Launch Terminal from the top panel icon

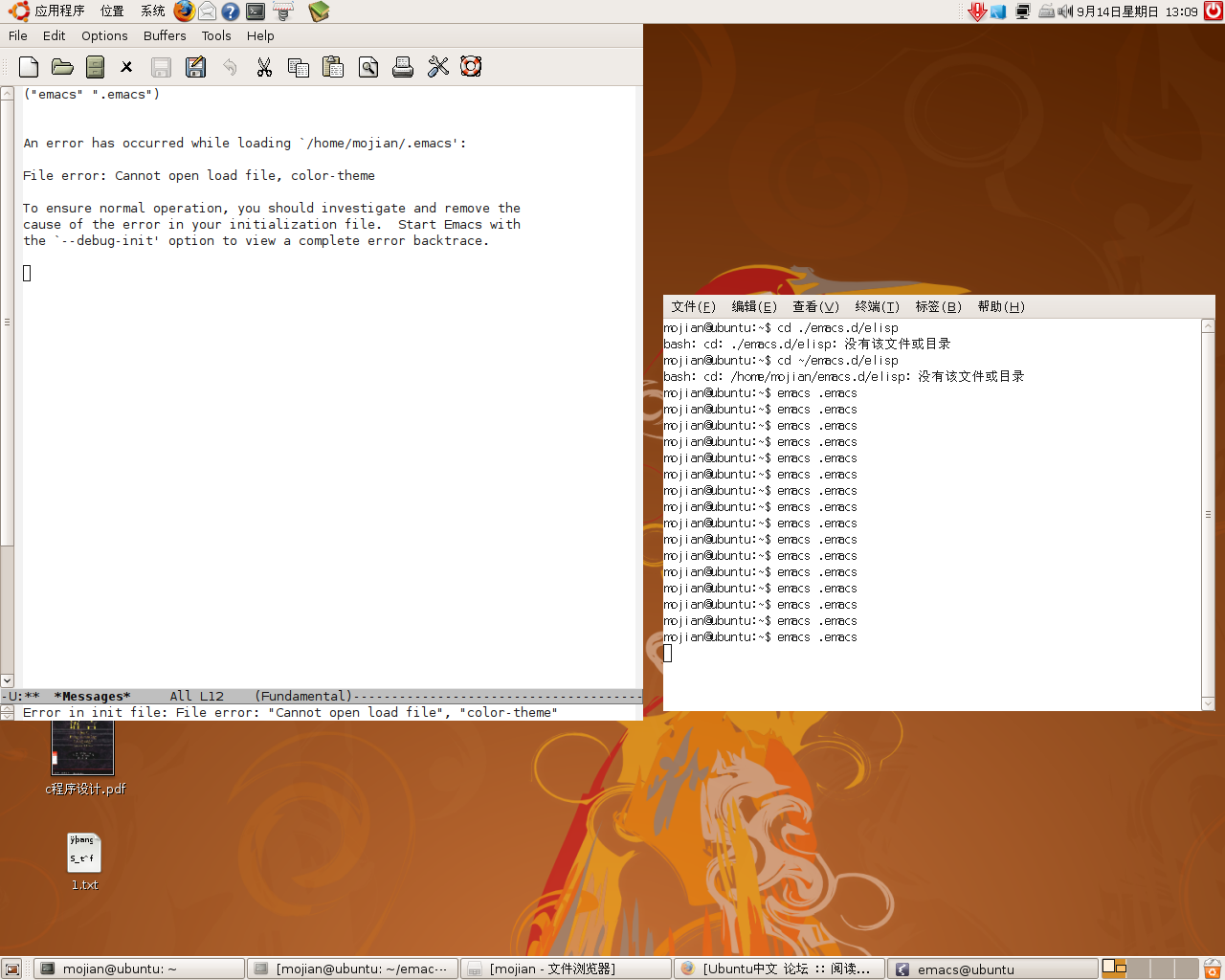pos(256,11)
